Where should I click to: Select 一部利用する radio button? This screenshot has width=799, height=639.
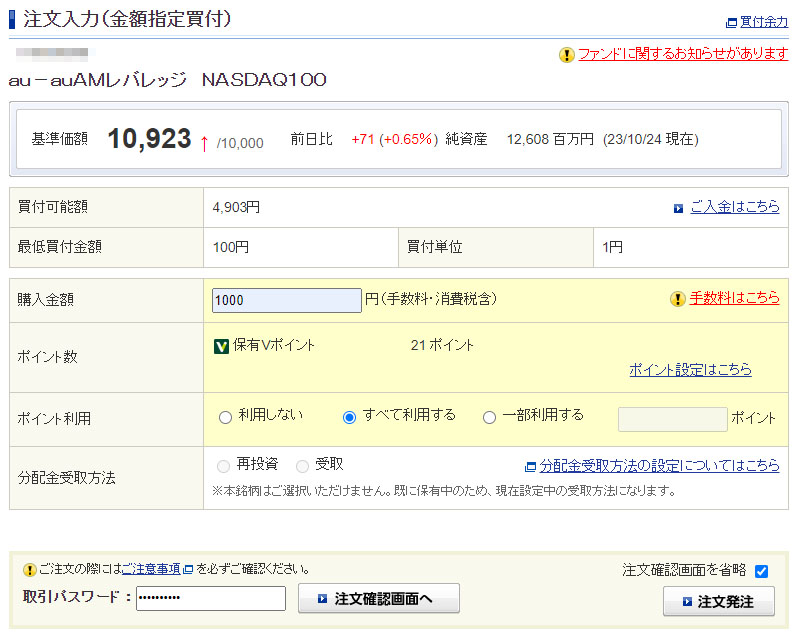(x=489, y=417)
